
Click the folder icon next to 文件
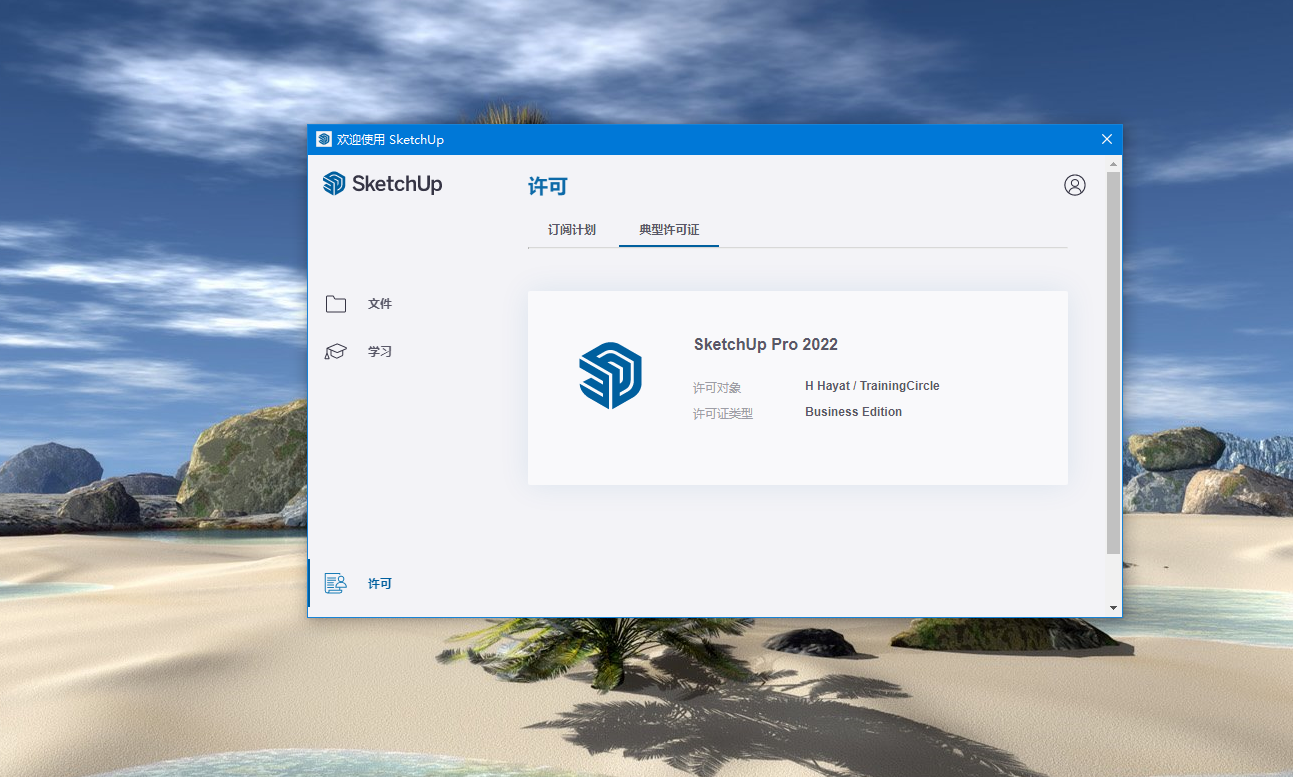[x=336, y=304]
